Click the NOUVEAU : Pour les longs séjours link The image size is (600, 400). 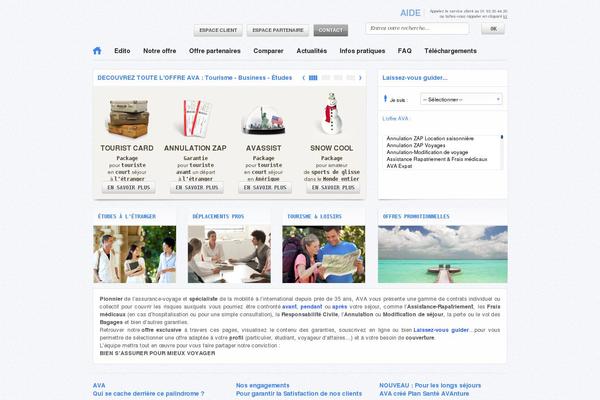pos(430,385)
